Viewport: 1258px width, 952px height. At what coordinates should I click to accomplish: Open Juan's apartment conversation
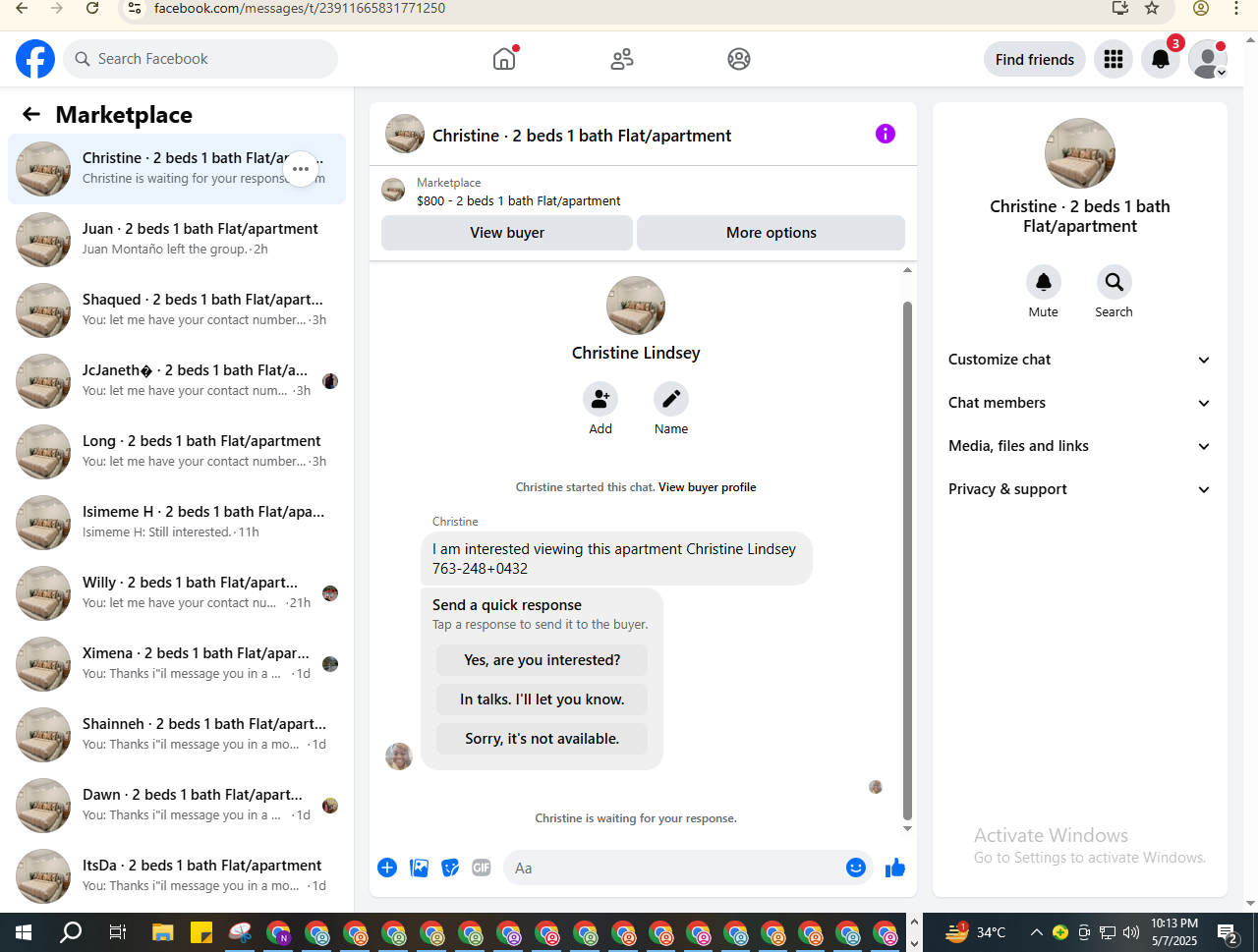click(177, 240)
